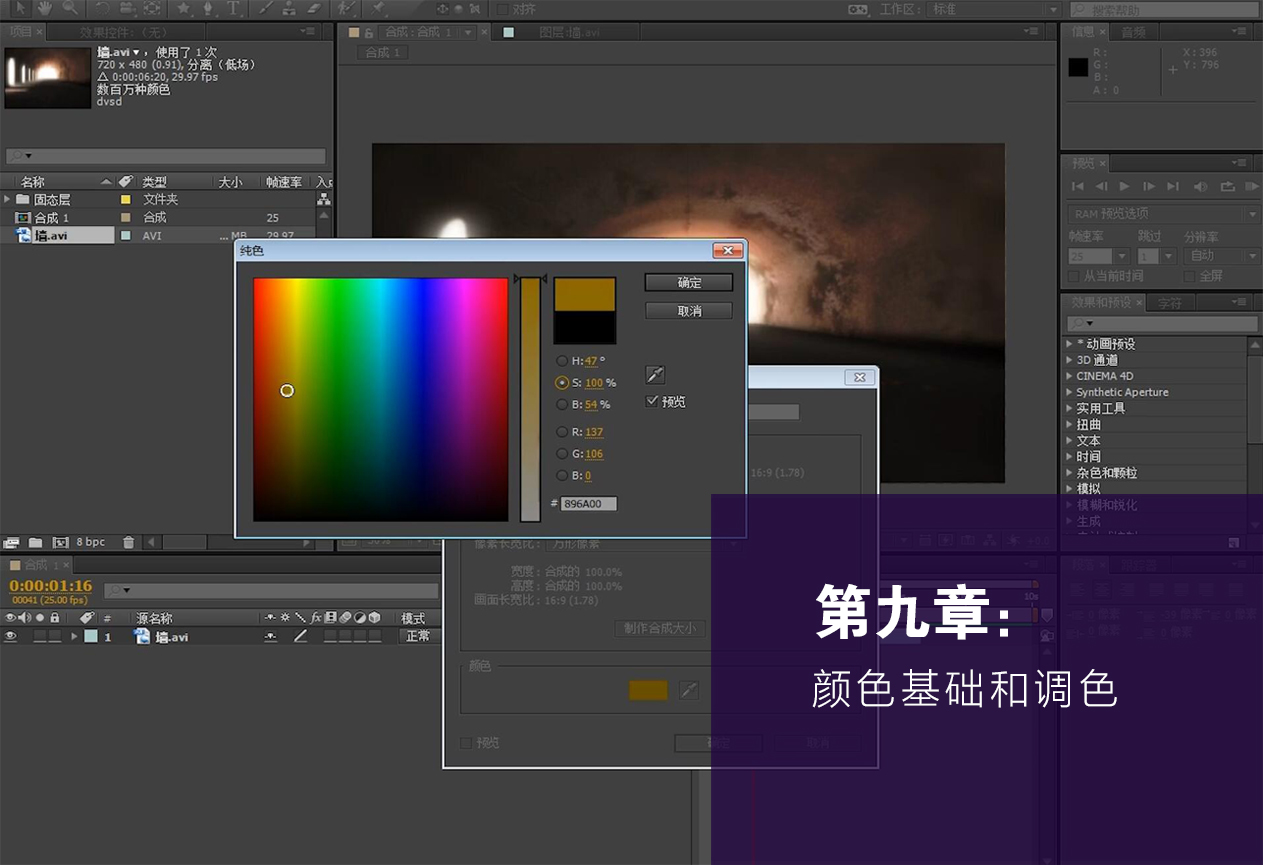Select the Roto Brush tool

coord(346,8)
